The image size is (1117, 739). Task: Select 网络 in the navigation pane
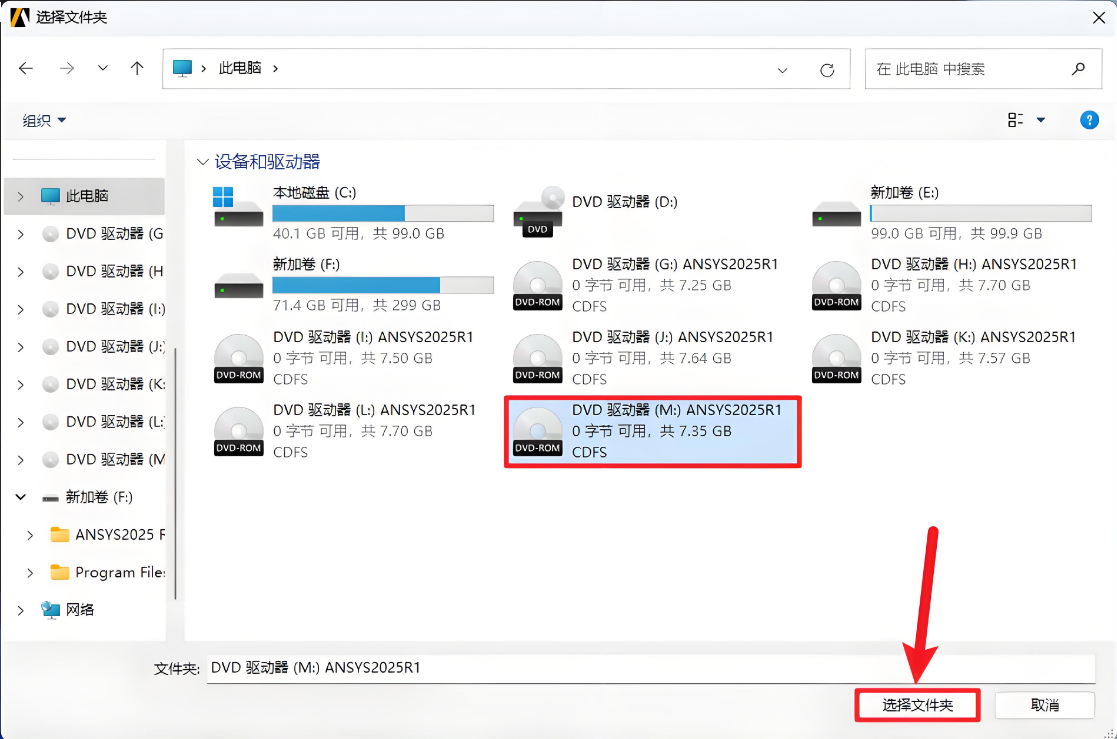click(x=68, y=610)
